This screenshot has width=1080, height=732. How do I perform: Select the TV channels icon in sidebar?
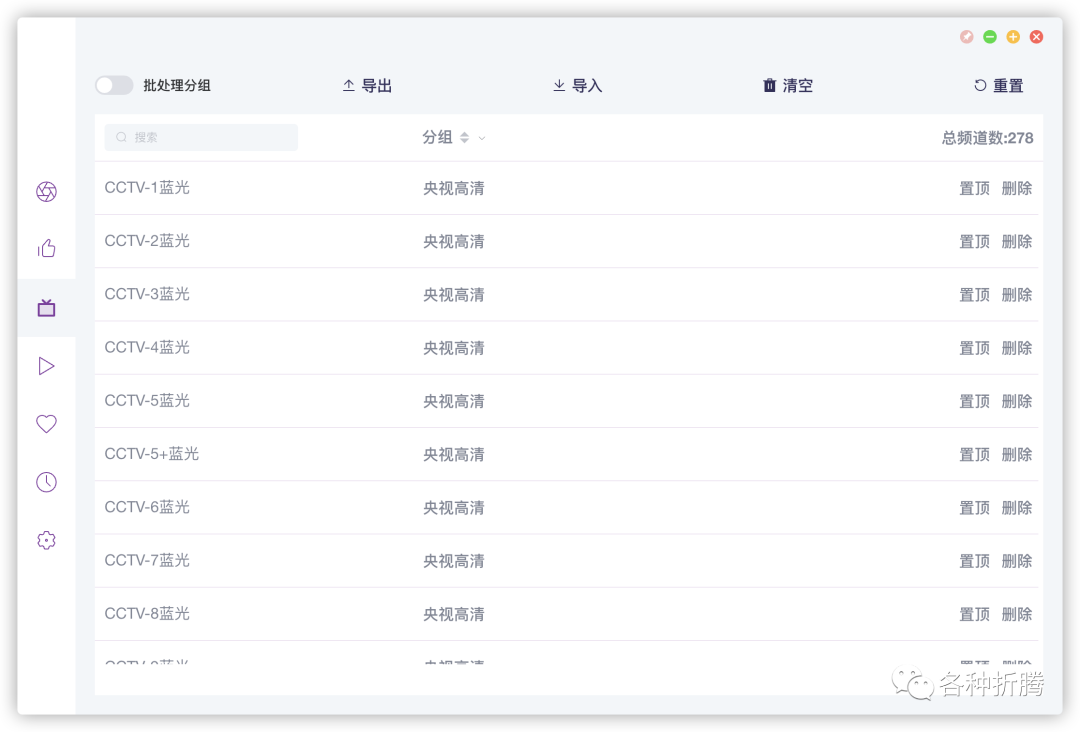(x=46, y=307)
